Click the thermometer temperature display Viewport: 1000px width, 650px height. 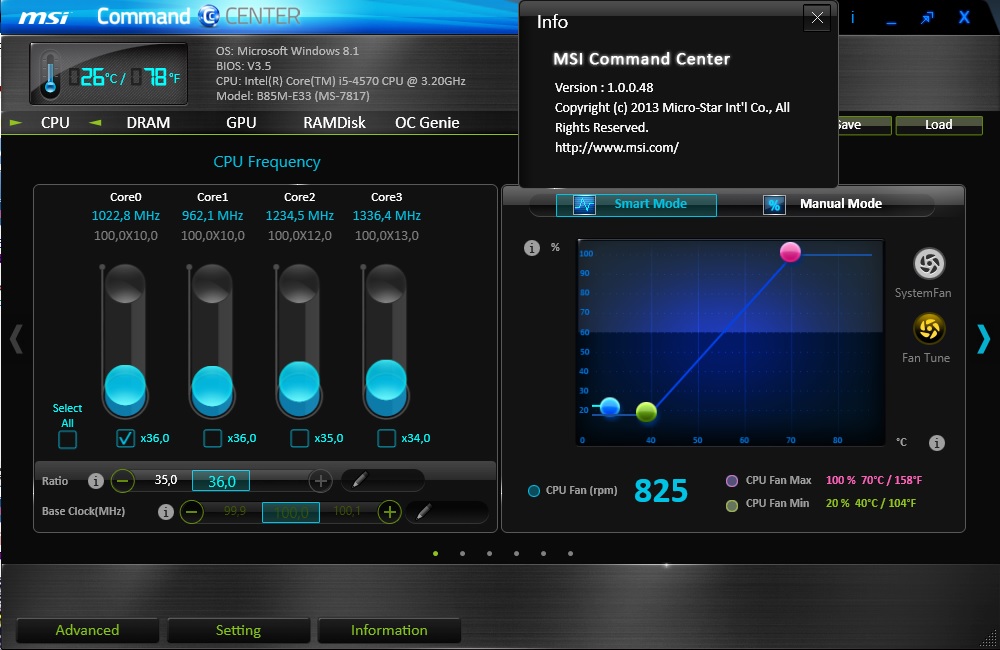[108, 74]
